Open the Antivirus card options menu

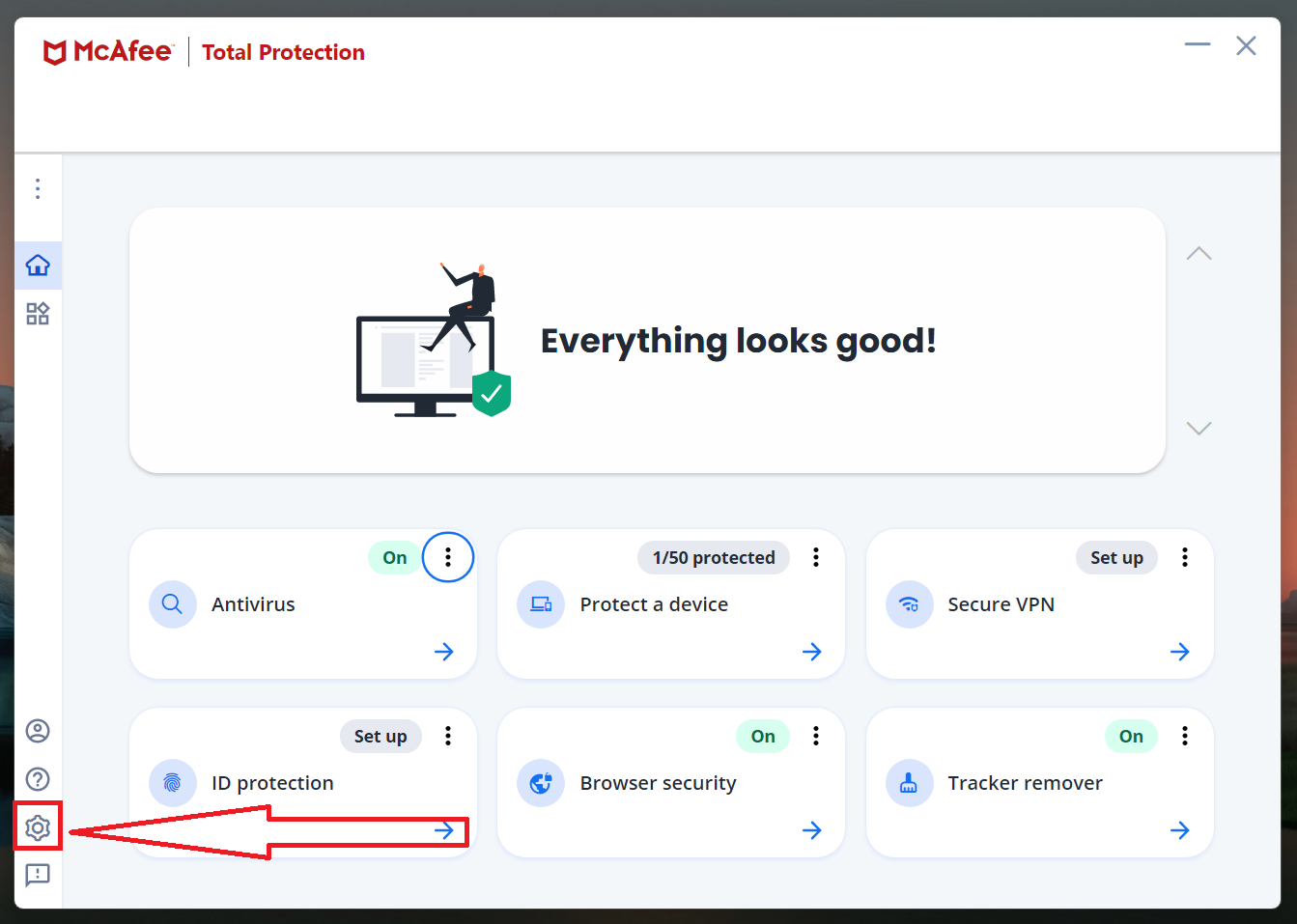pyautogui.click(x=448, y=557)
